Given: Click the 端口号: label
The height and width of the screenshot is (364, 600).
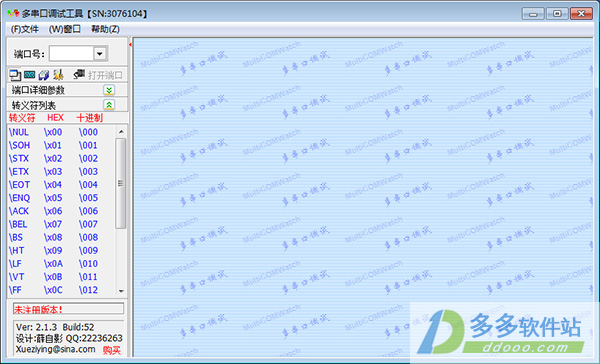Looking at the screenshot, I should pyautogui.click(x=29, y=54).
